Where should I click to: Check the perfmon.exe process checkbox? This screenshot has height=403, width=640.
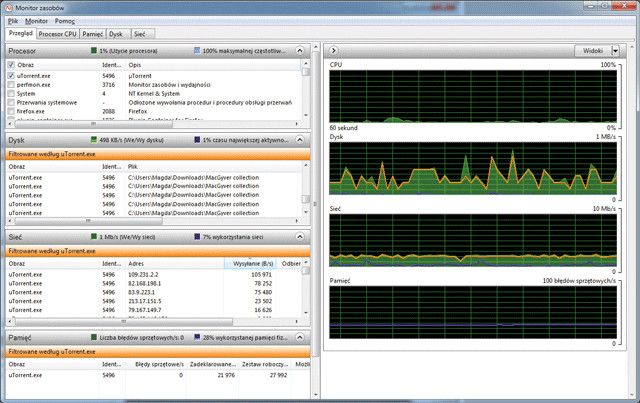click(11, 85)
